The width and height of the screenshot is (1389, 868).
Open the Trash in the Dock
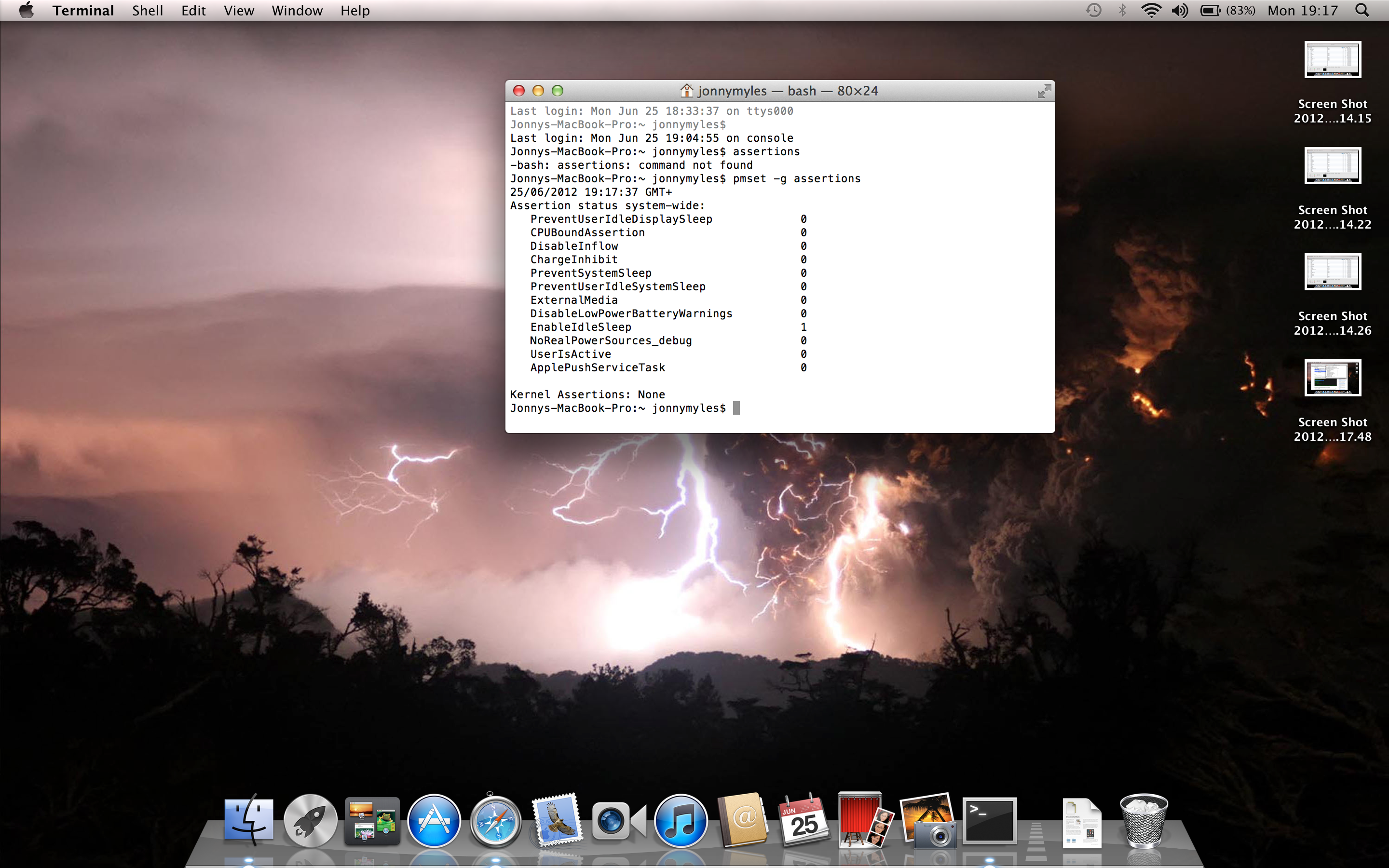coord(1144,821)
